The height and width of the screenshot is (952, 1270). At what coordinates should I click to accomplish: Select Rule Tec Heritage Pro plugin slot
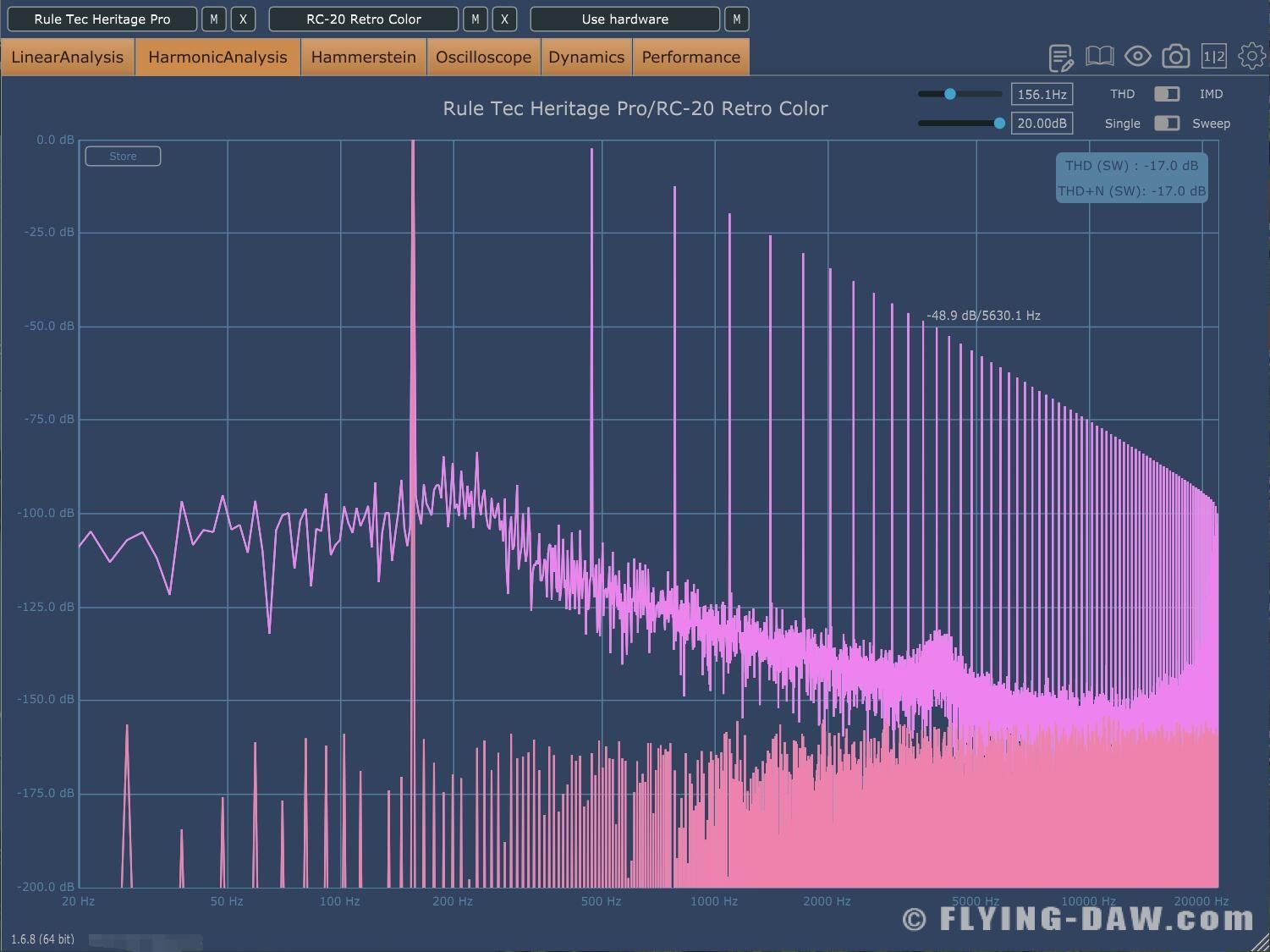pyautogui.click(x=102, y=19)
